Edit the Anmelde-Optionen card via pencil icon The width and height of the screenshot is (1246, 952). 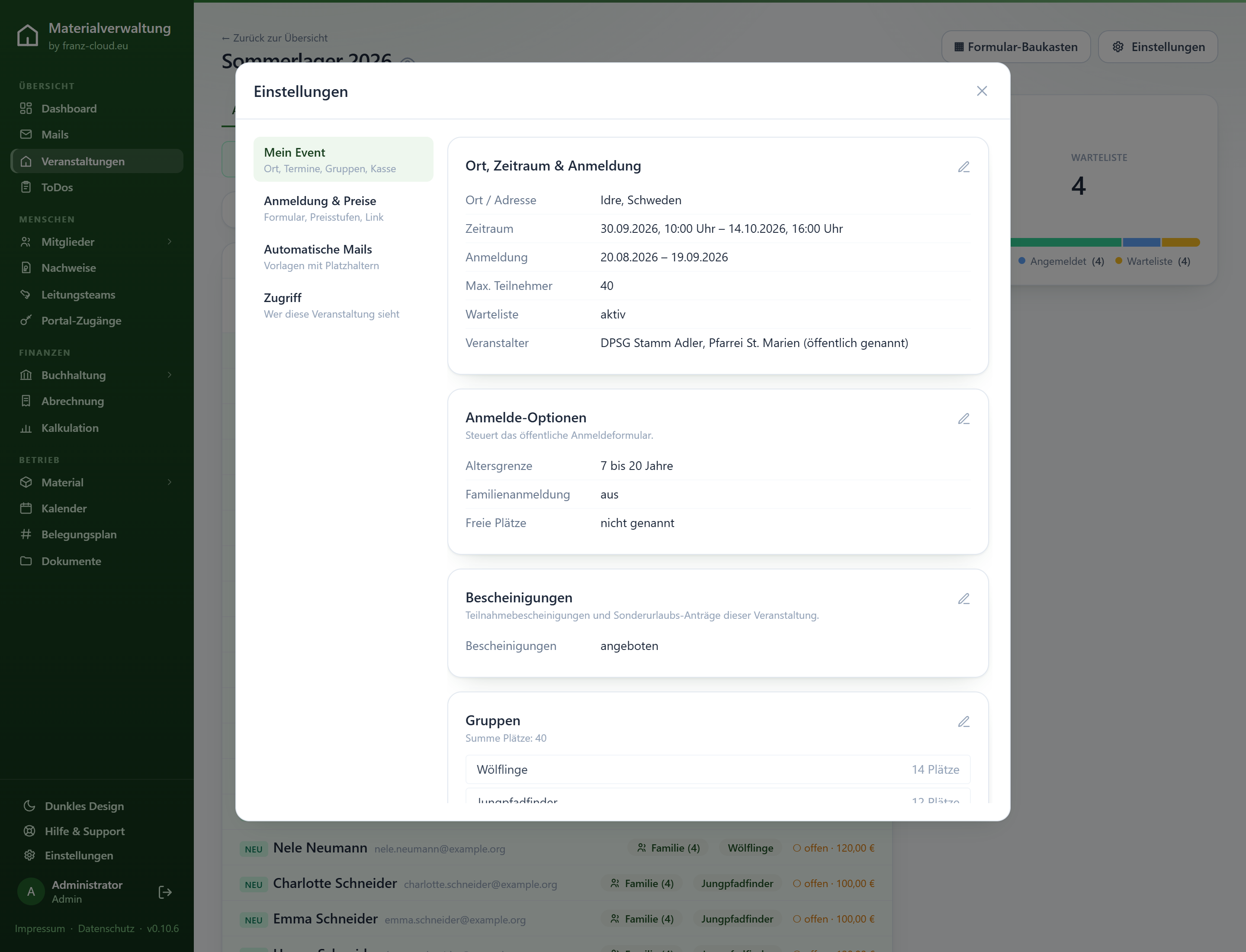click(x=964, y=419)
